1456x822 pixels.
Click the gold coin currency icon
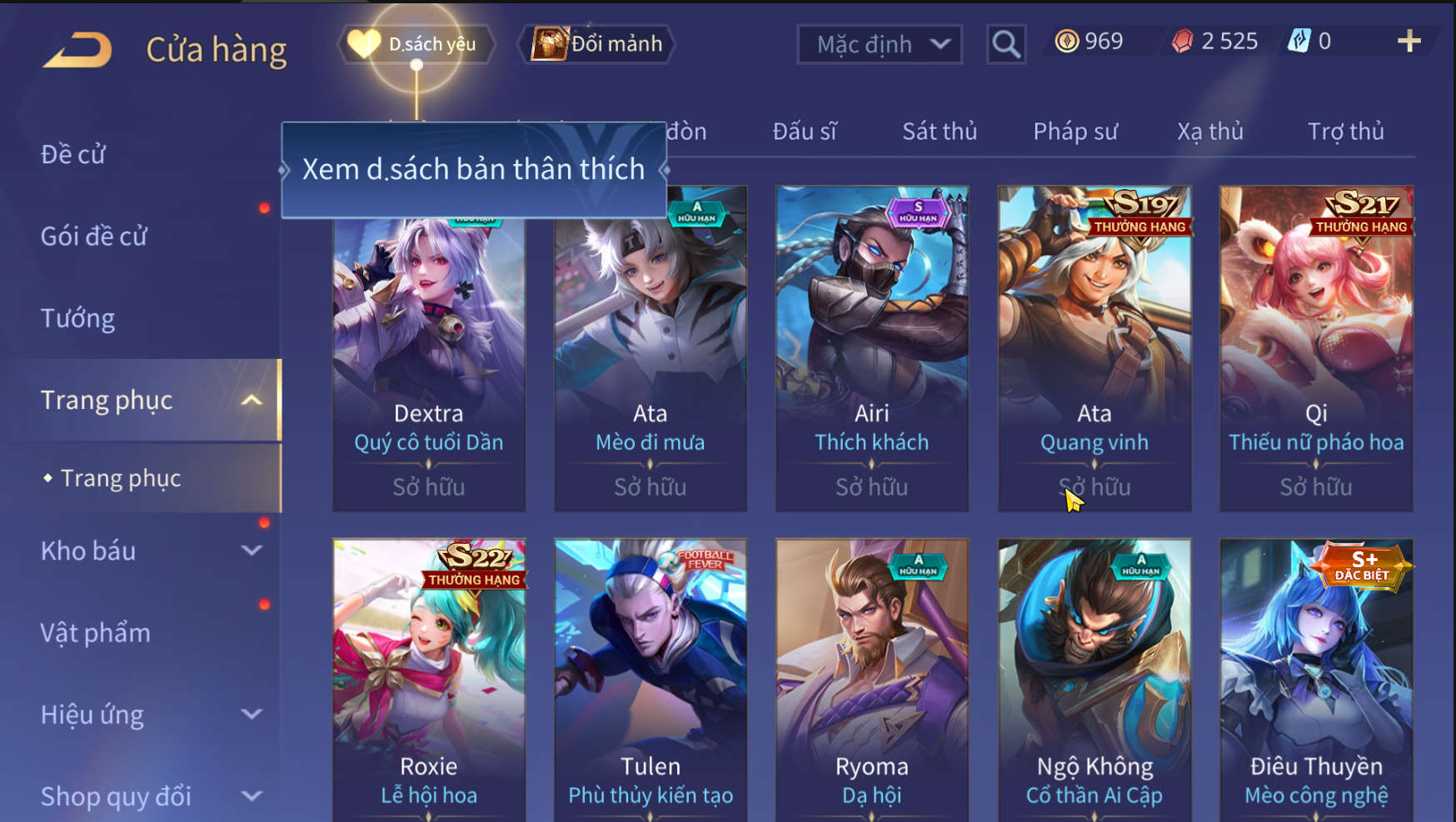(1066, 41)
